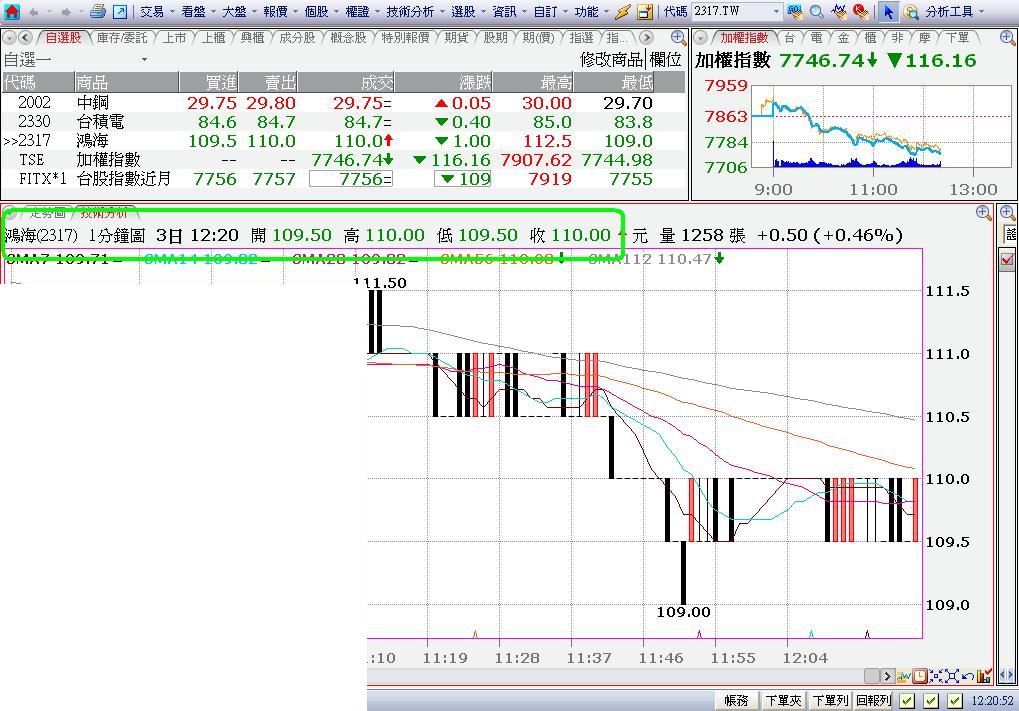Click the zoom icon beside 分析工具
Viewport: 1019px width, 711px height.
[911, 12]
